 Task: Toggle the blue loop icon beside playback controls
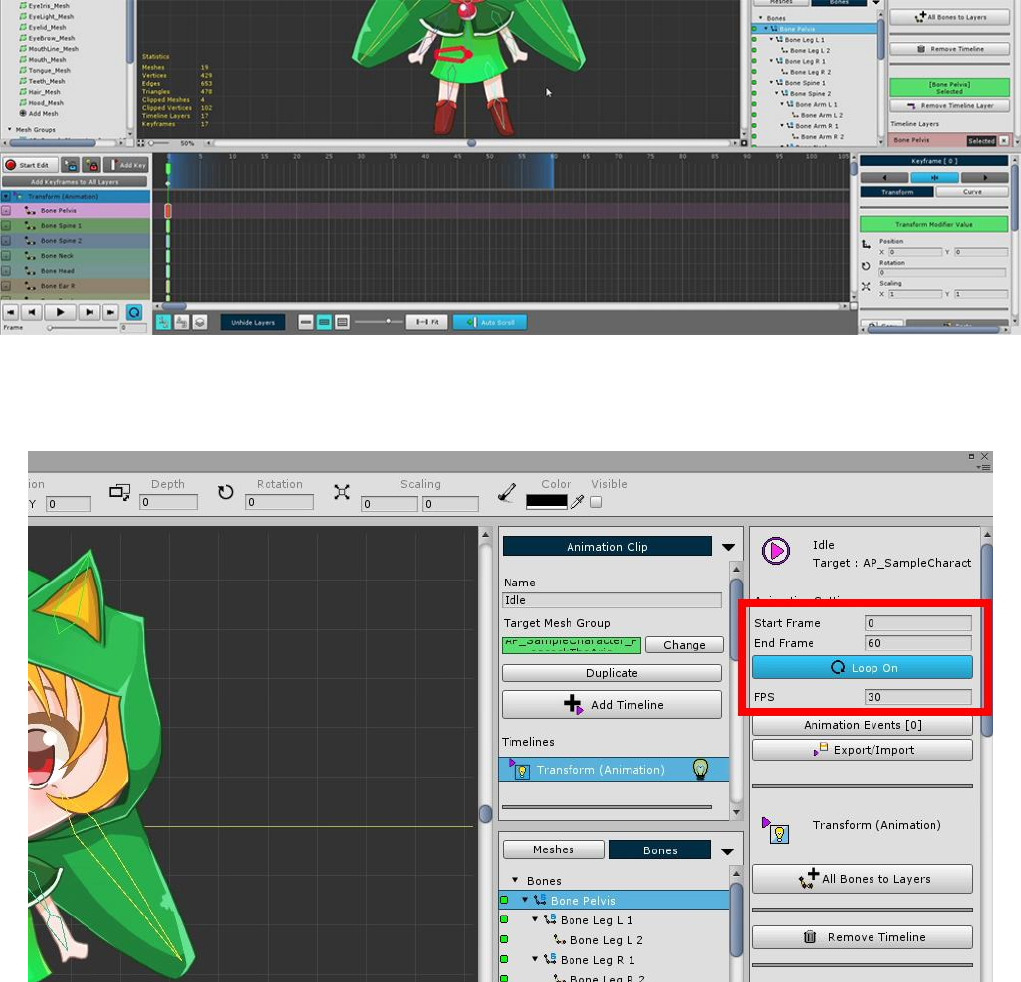click(x=133, y=313)
